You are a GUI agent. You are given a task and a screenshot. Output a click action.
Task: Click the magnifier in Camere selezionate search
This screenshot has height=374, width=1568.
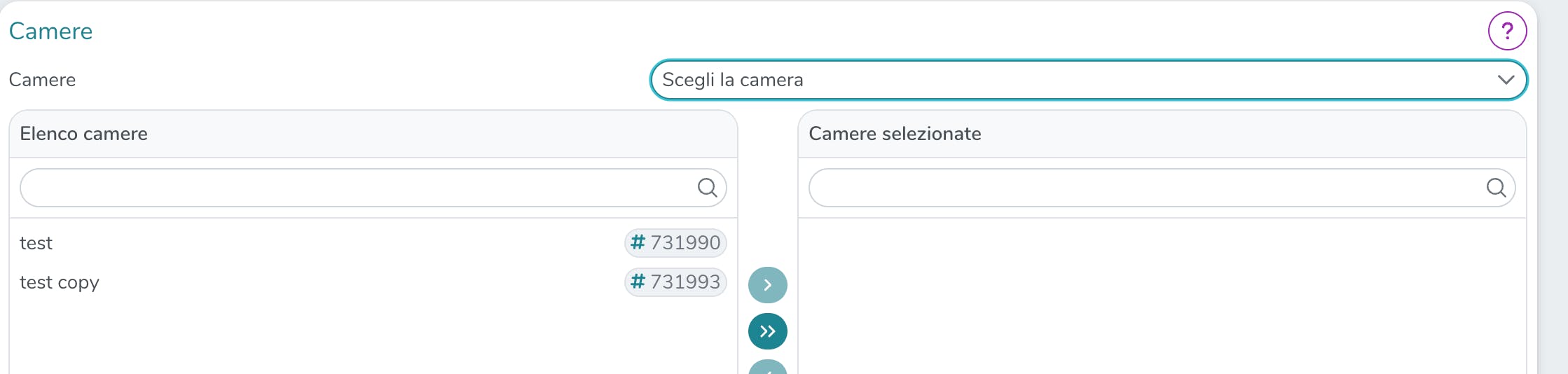1496,188
